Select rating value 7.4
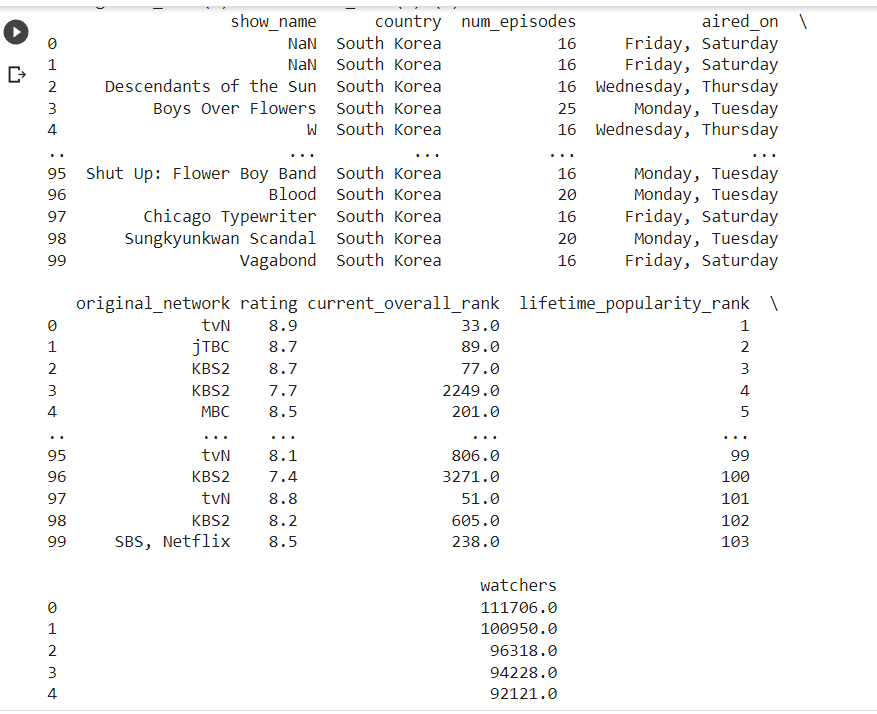Viewport: 877px width, 714px height. pos(283,477)
